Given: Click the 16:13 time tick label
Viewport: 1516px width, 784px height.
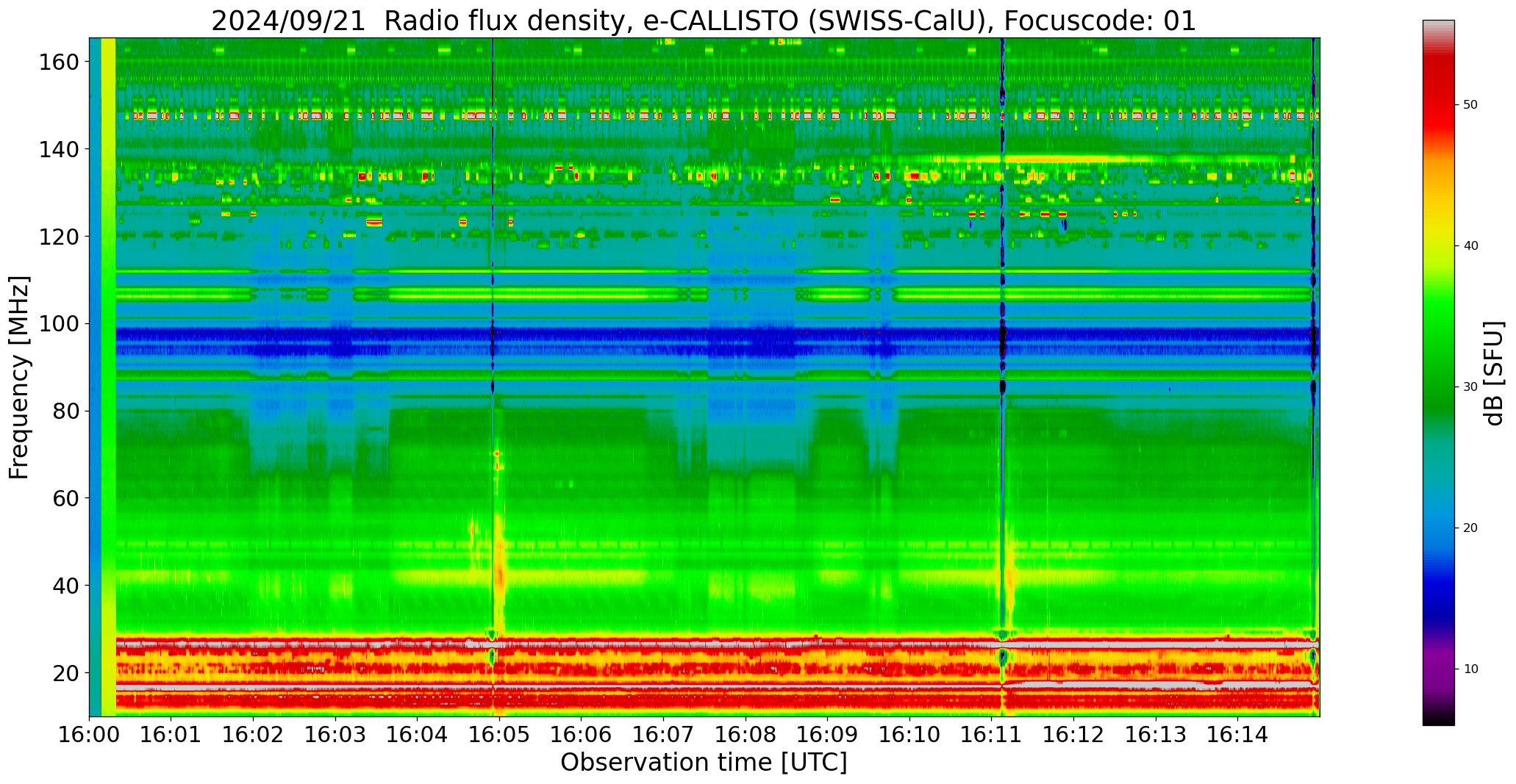Looking at the screenshot, I should point(1155,733).
